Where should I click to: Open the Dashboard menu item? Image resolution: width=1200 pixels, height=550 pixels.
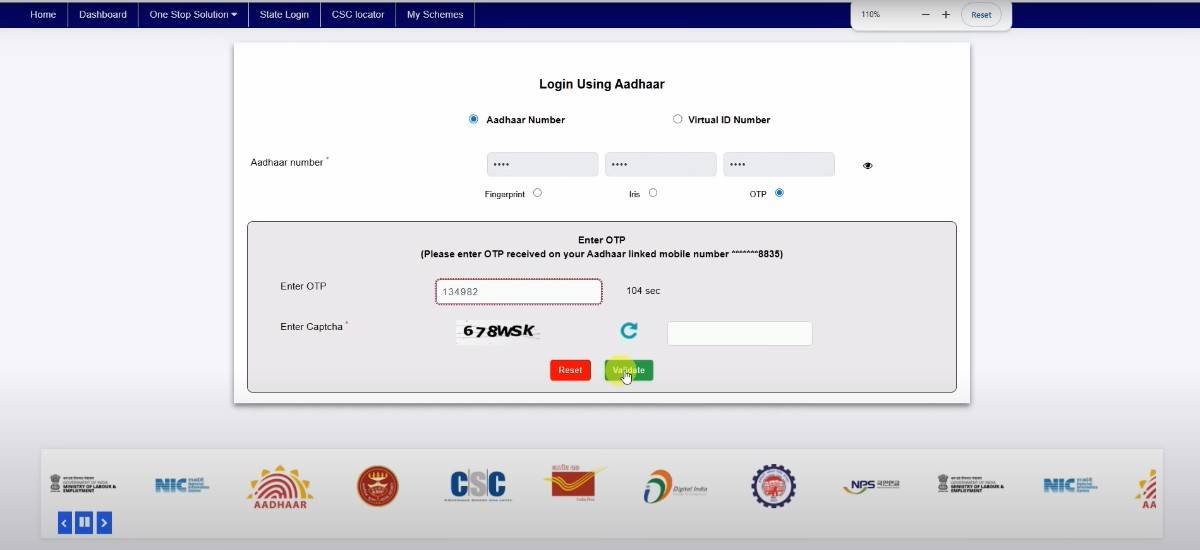point(103,15)
